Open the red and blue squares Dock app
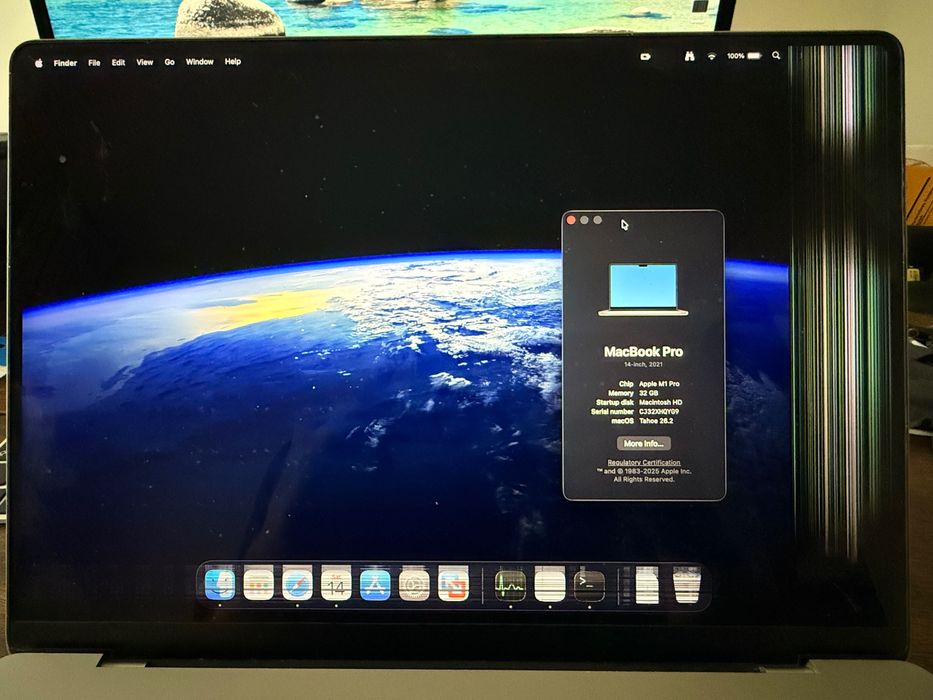This screenshot has height=700, width=933. [453, 584]
